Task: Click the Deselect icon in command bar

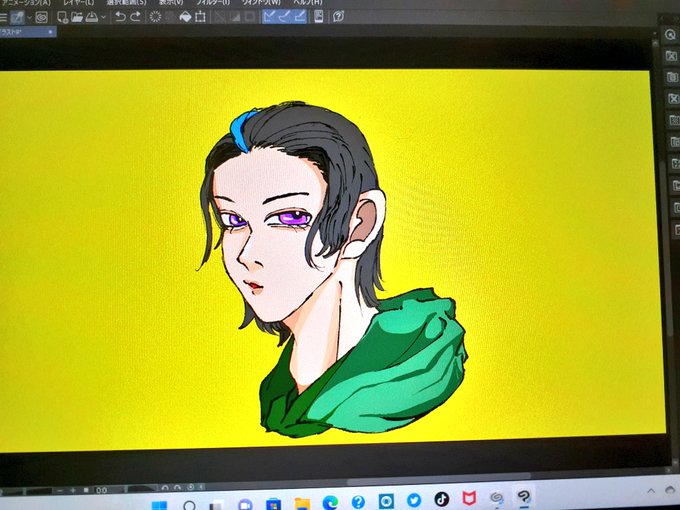Action: 220,17
